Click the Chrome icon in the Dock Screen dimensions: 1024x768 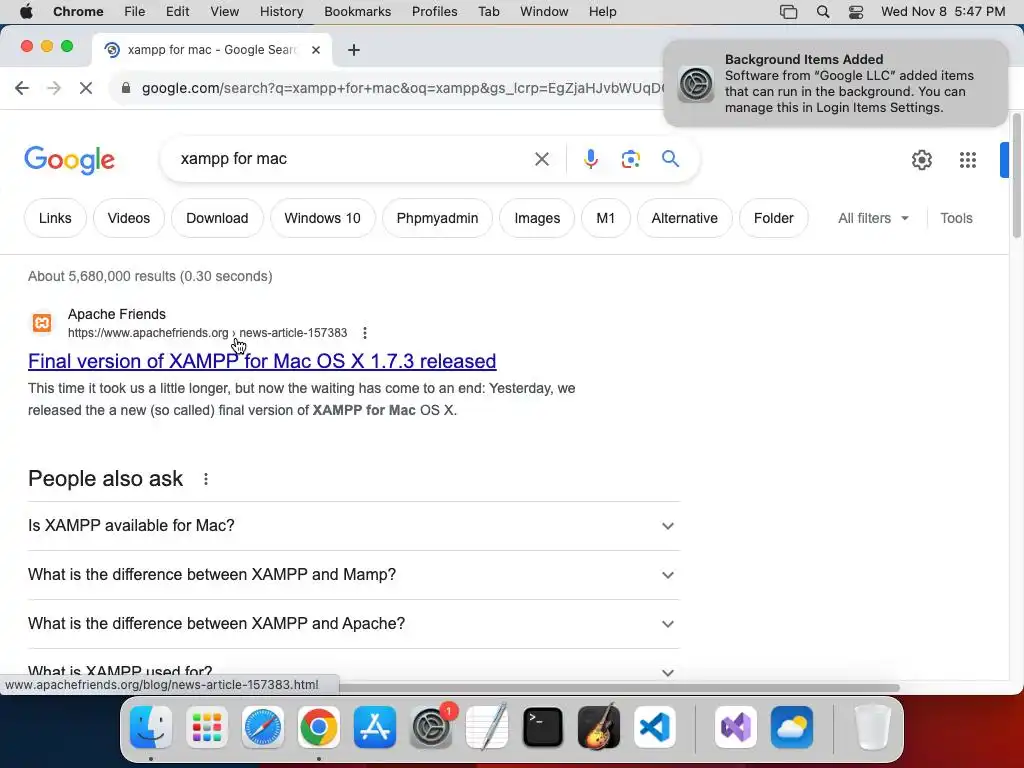pyautogui.click(x=319, y=727)
